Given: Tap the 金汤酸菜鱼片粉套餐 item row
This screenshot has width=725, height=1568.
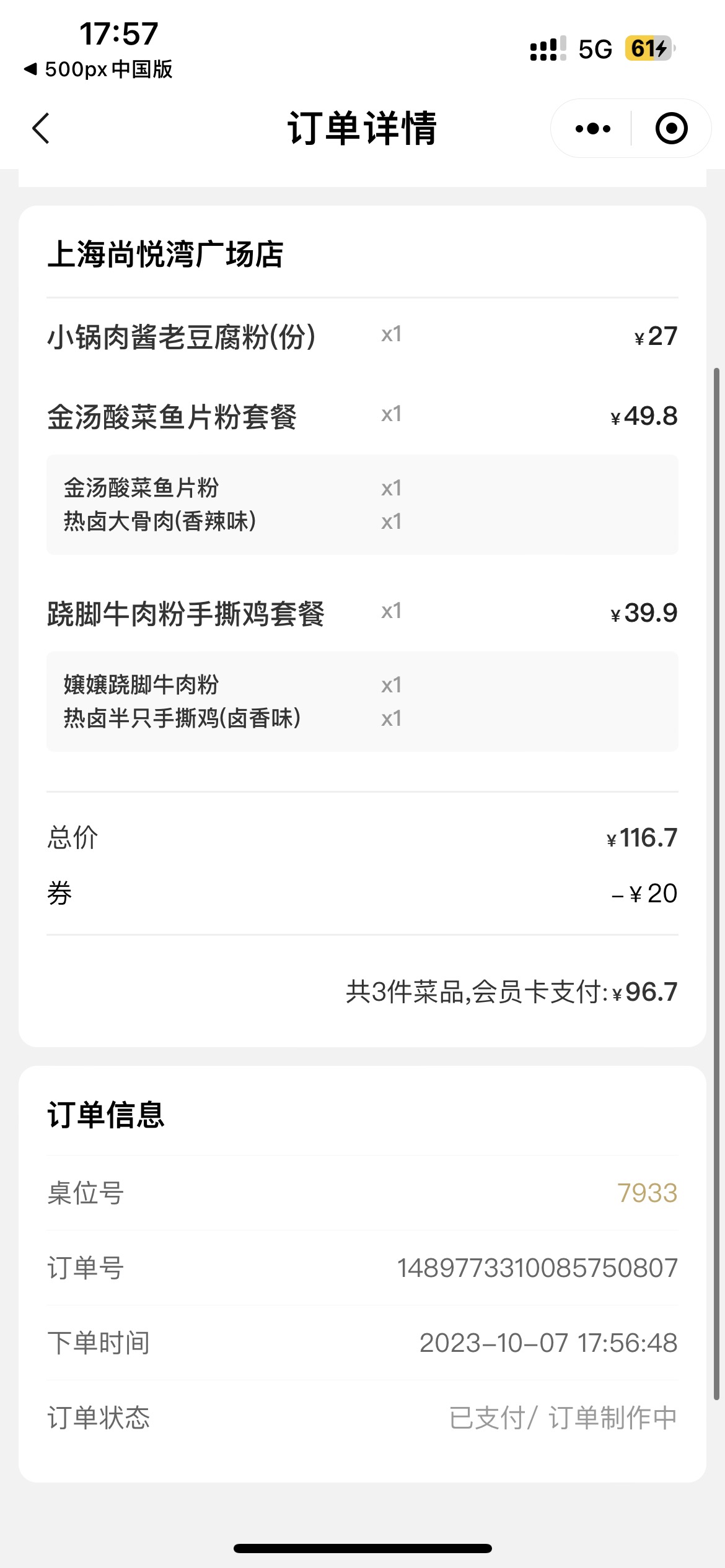Looking at the screenshot, I should tap(362, 416).
